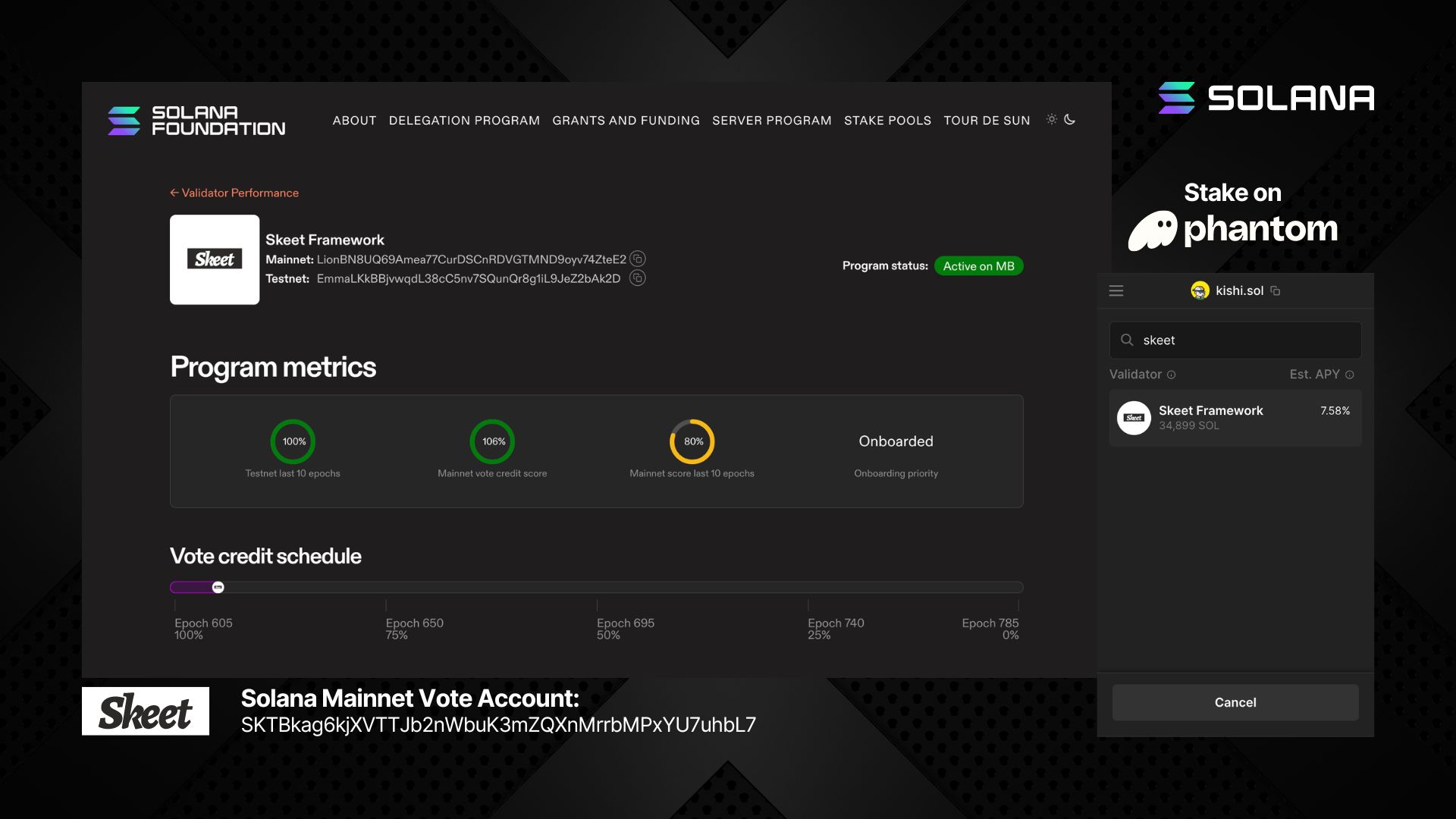This screenshot has width=1456, height=819.
Task: Switch to light mode with the sun icon
Action: (1052, 119)
